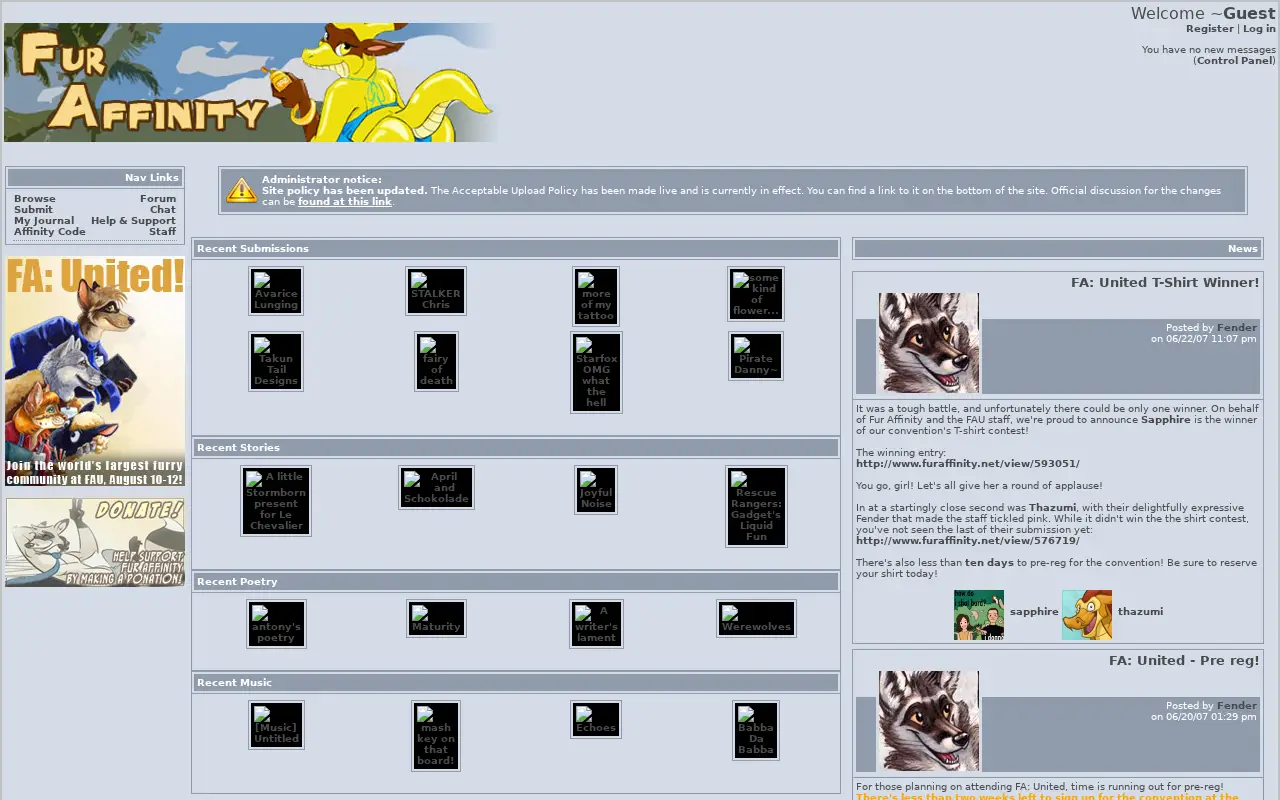Click the Recent Submissions section header
Image resolution: width=1280 pixels, height=800 pixels.
(x=516, y=248)
